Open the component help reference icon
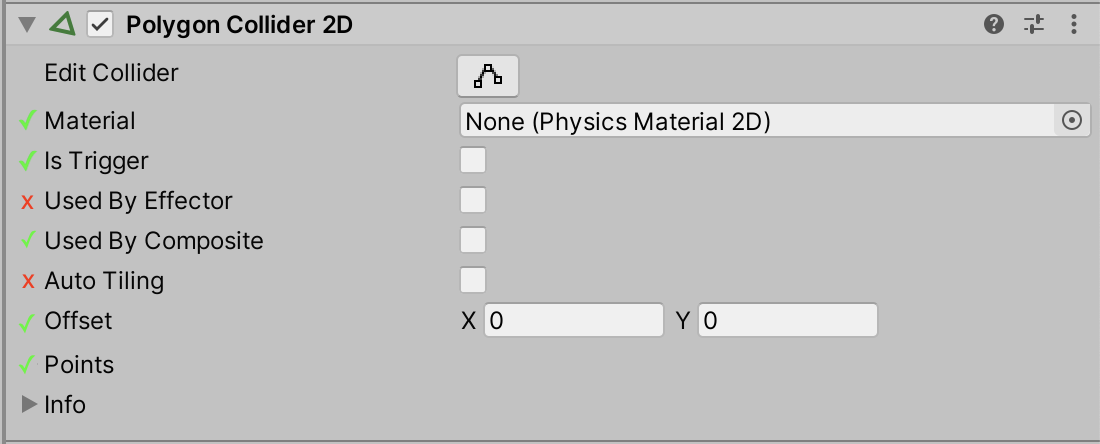 (994, 25)
